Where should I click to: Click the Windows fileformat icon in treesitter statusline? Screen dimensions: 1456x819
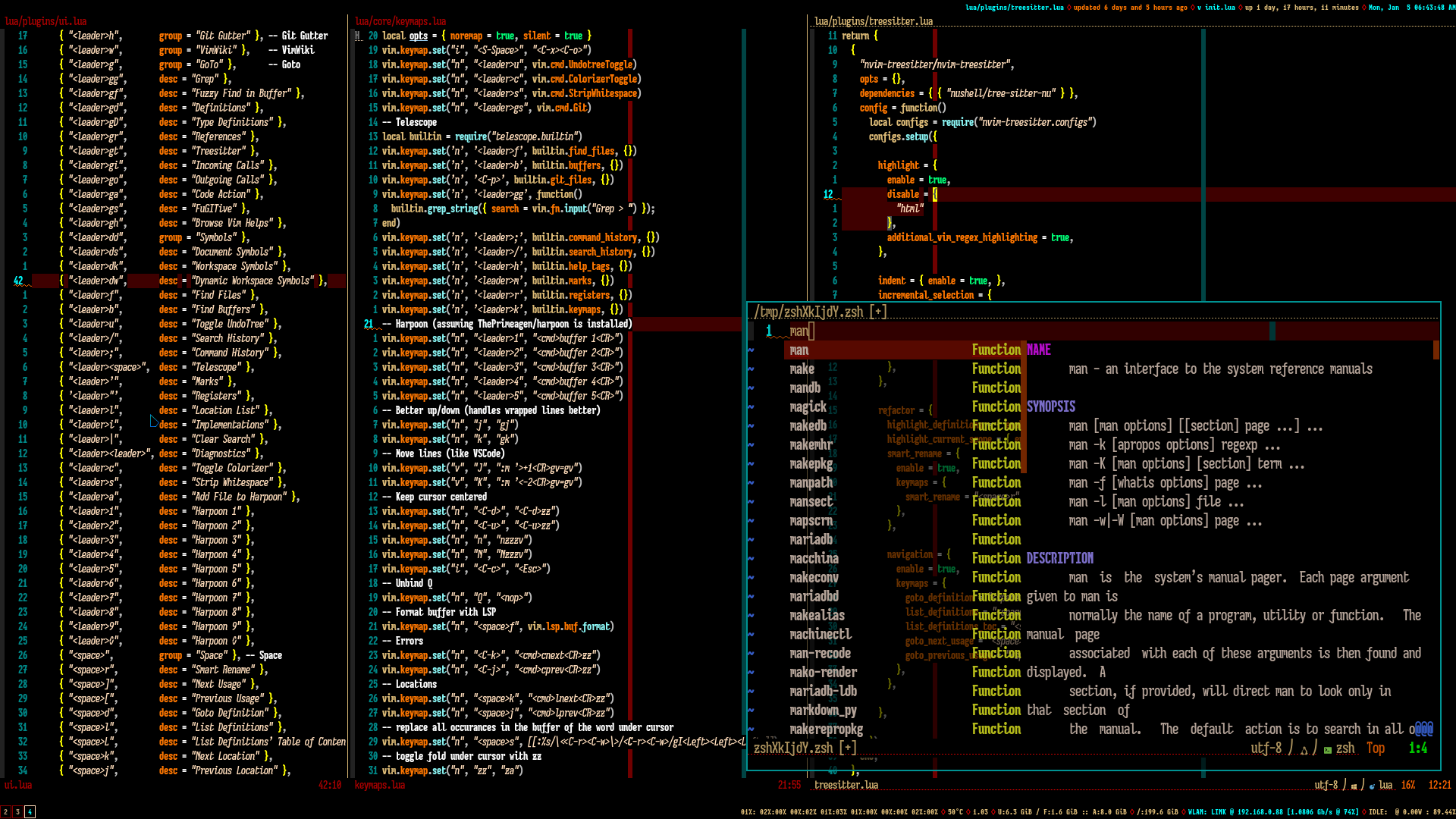click(x=1354, y=786)
